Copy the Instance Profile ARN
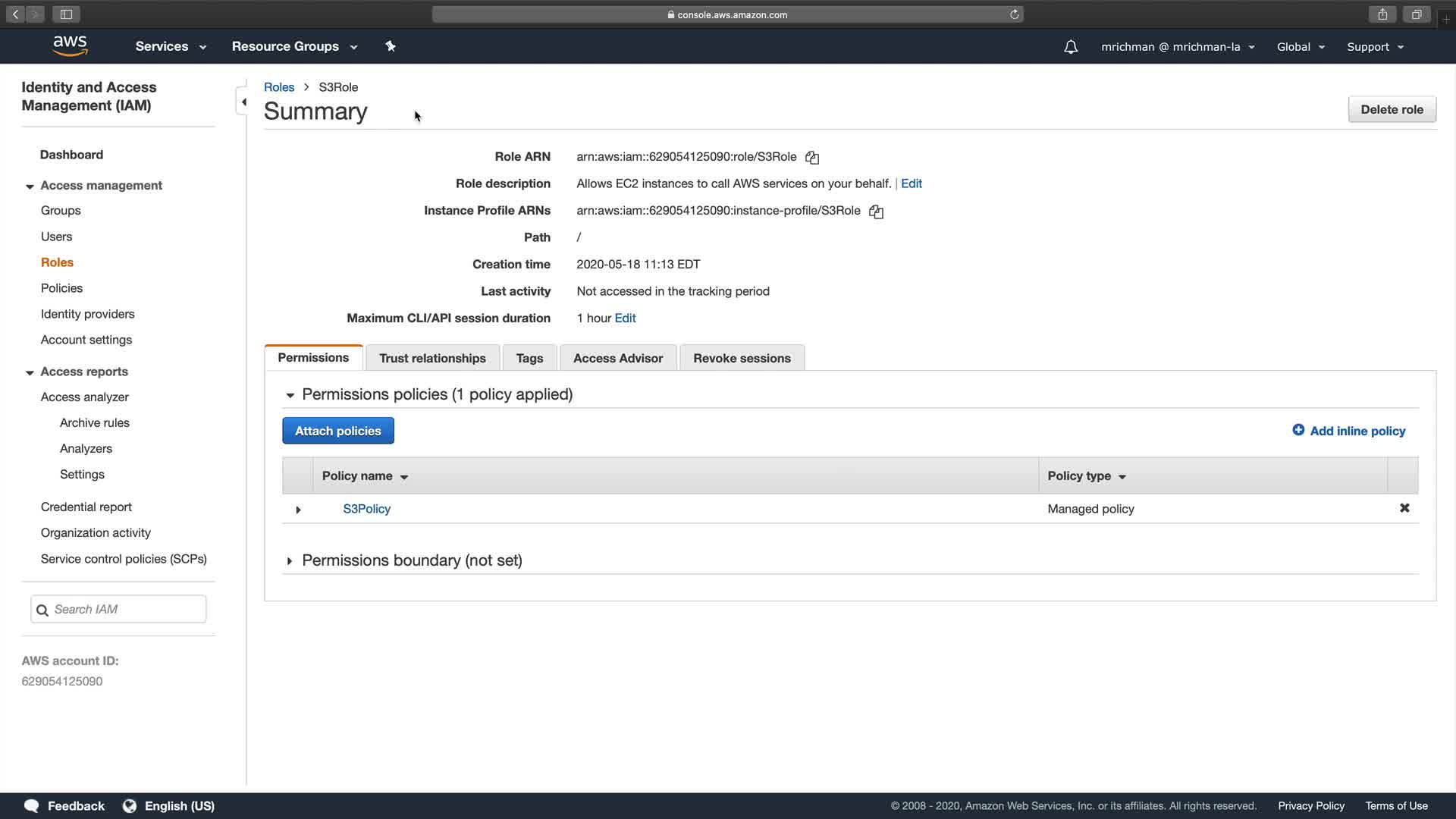 pyautogui.click(x=876, y=212)
